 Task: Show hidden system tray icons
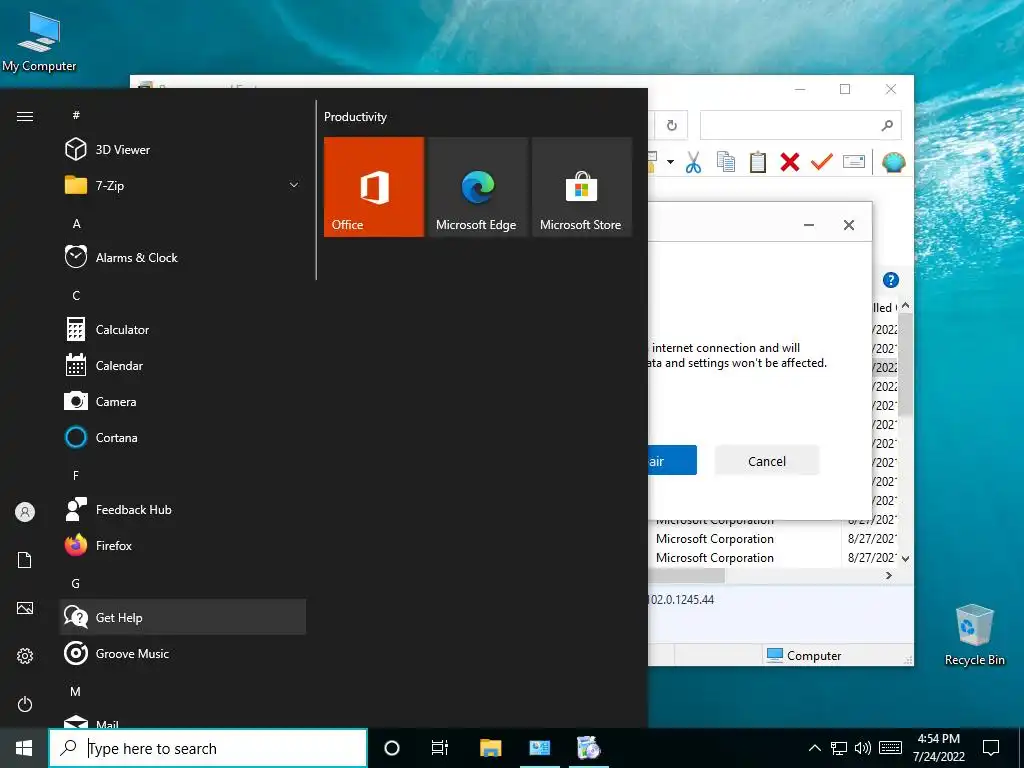[x=814, y=748]
